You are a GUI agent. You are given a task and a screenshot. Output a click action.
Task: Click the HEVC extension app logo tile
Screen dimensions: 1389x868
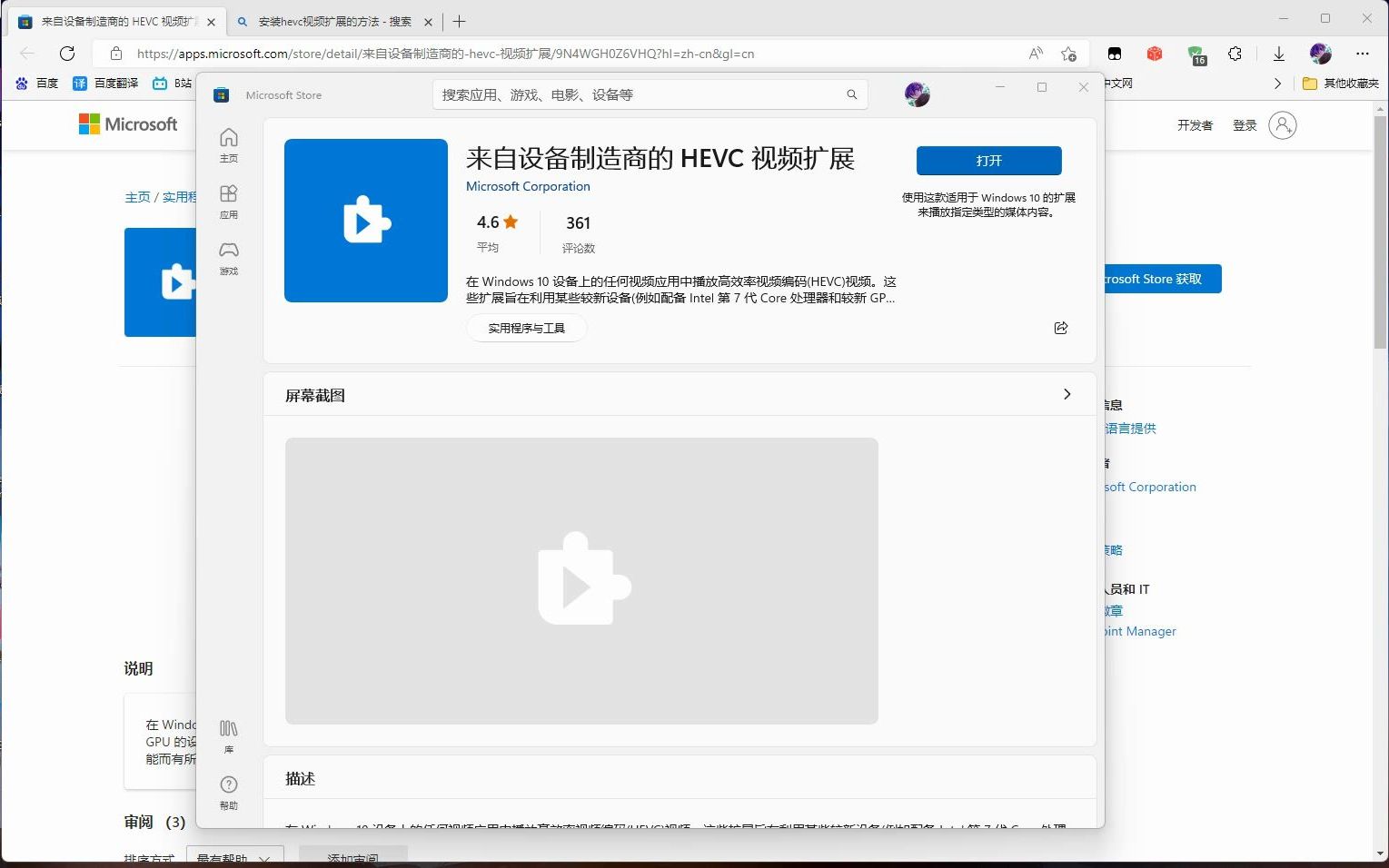click(366, 221)
